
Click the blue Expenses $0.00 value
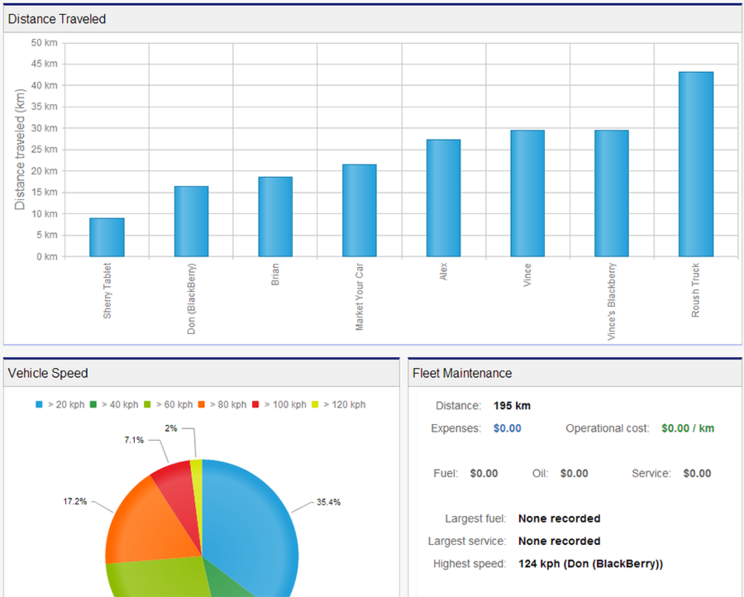point(507,429)
